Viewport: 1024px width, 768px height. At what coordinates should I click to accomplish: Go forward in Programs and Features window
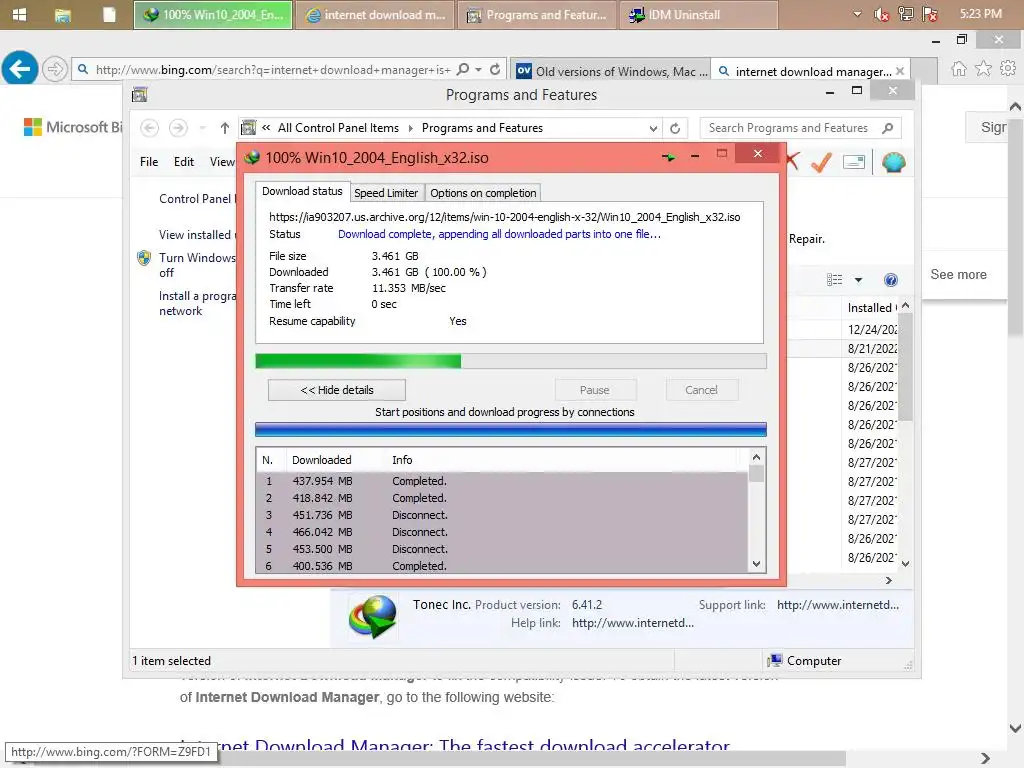pyautogui.click(x=178, y=128)
